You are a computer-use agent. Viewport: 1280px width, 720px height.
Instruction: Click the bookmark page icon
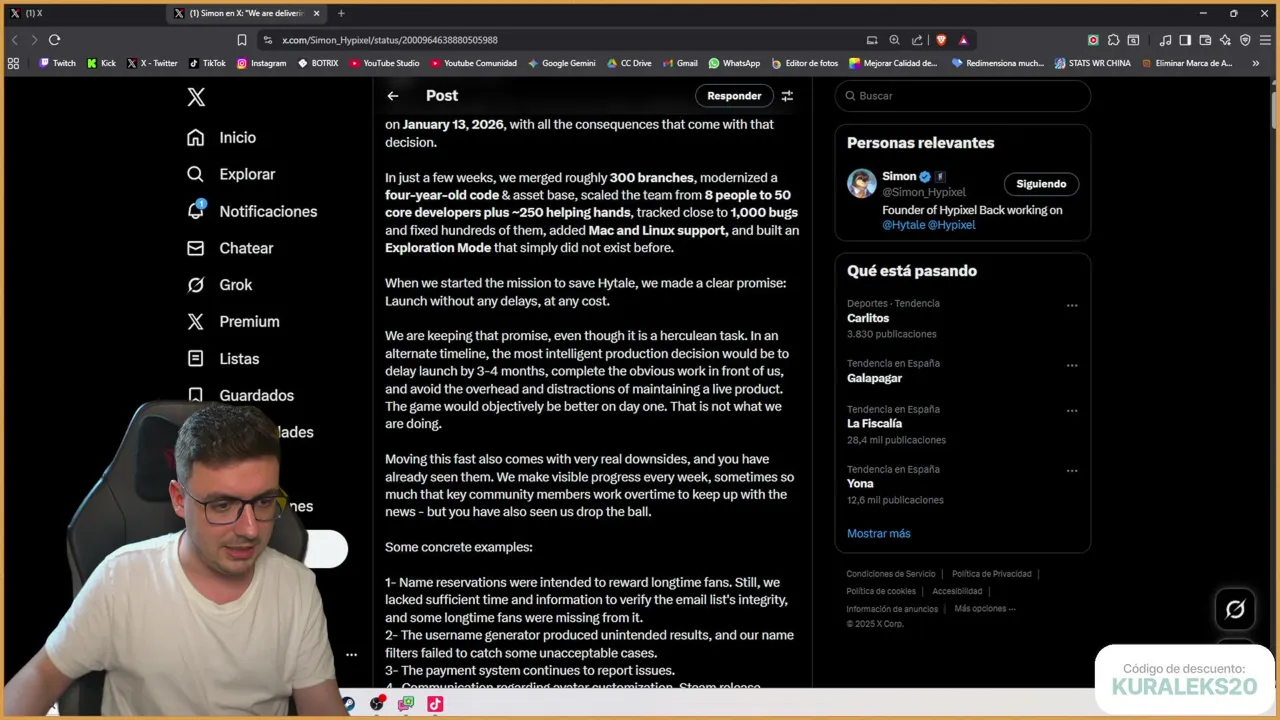pyautogui.click(x=241, y=40)
